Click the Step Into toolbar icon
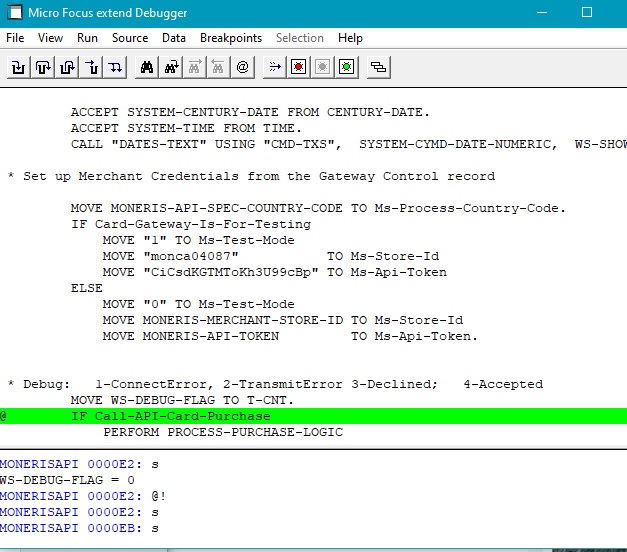 click(x=18, y=67)
